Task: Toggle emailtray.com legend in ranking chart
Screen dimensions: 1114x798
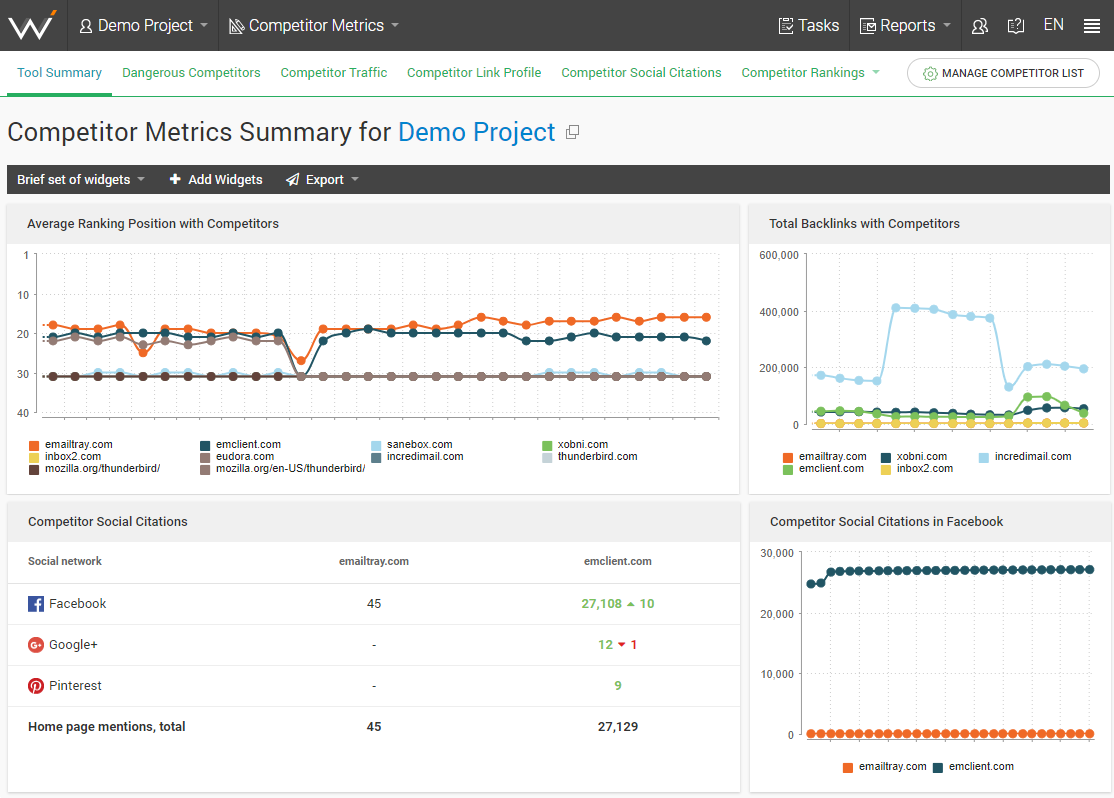Action: [x=71, y=445]
